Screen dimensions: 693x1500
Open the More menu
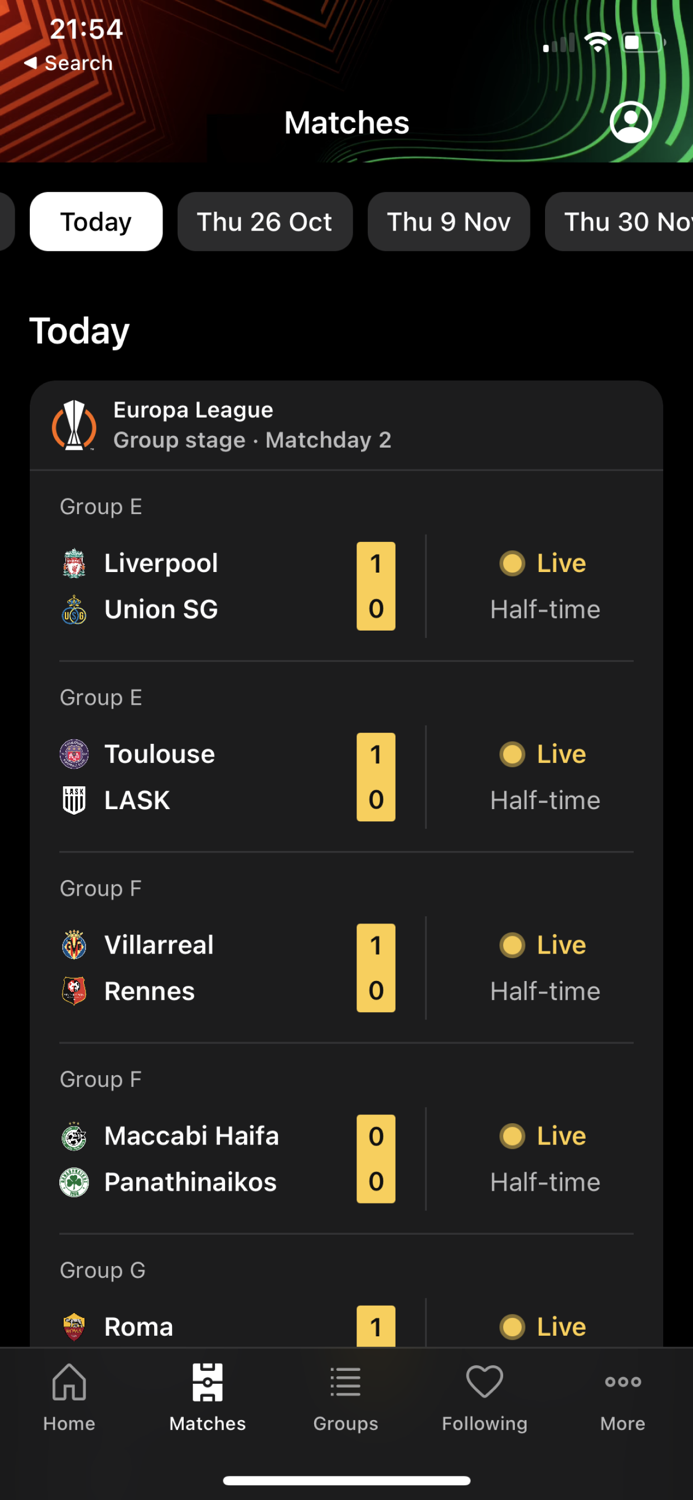click(x=622, y=1397)
